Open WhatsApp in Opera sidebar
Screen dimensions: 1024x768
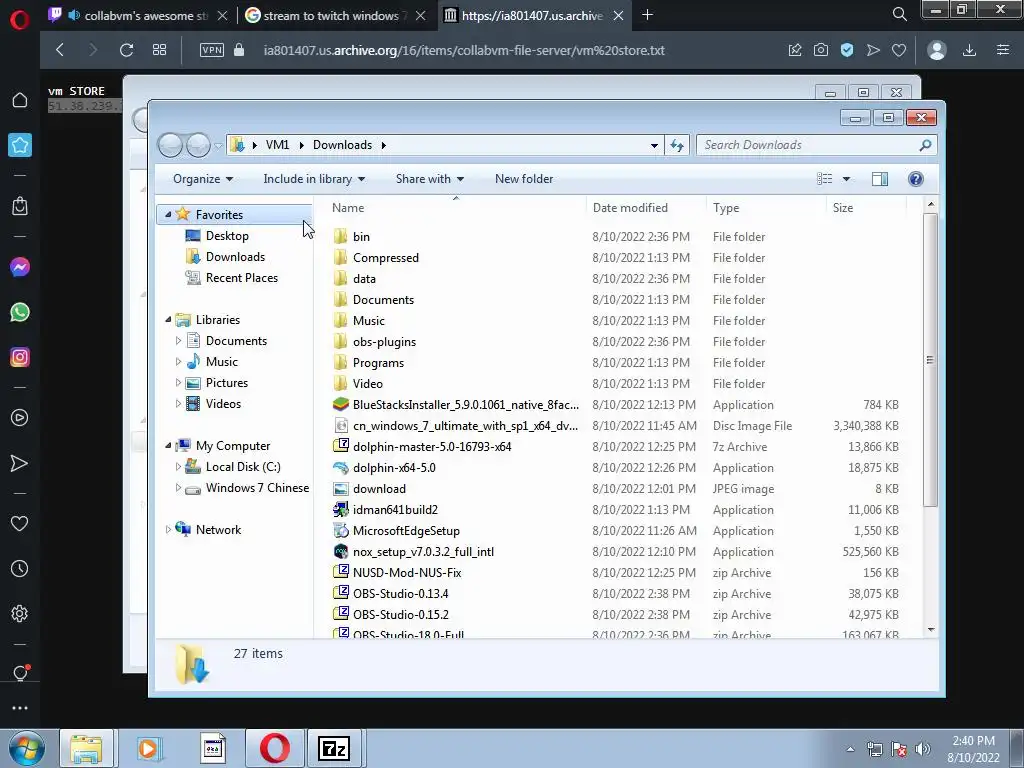click(20, 312)
